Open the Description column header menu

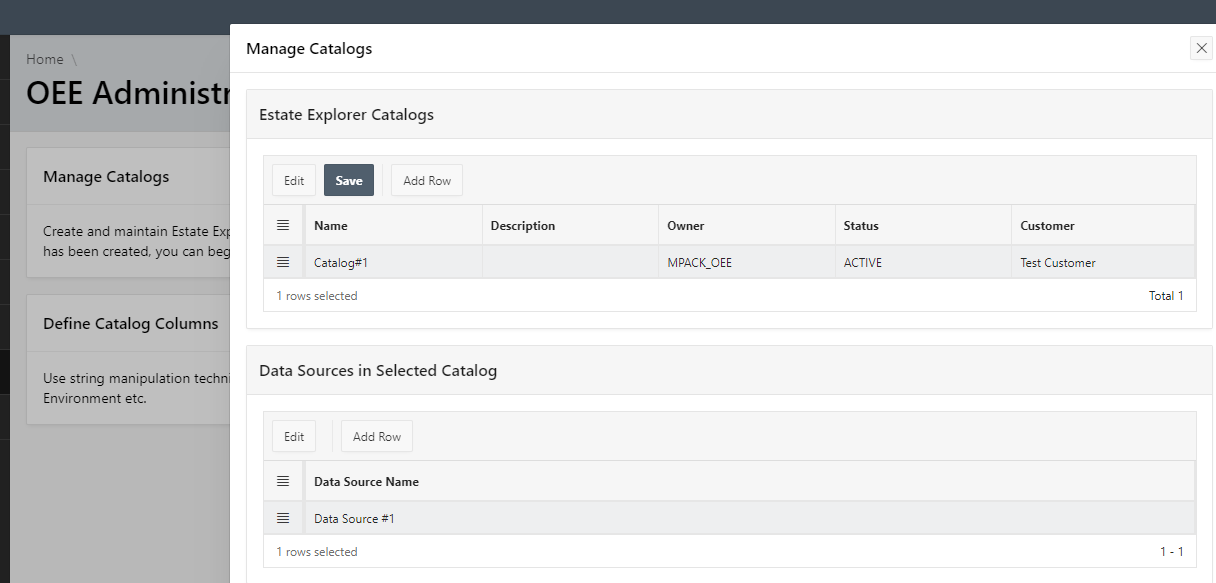(x=523, y=226)
